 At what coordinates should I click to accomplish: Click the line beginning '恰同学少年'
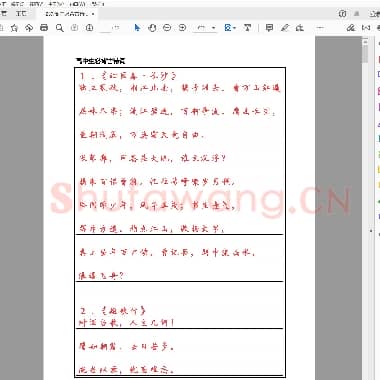coord(157,205)
